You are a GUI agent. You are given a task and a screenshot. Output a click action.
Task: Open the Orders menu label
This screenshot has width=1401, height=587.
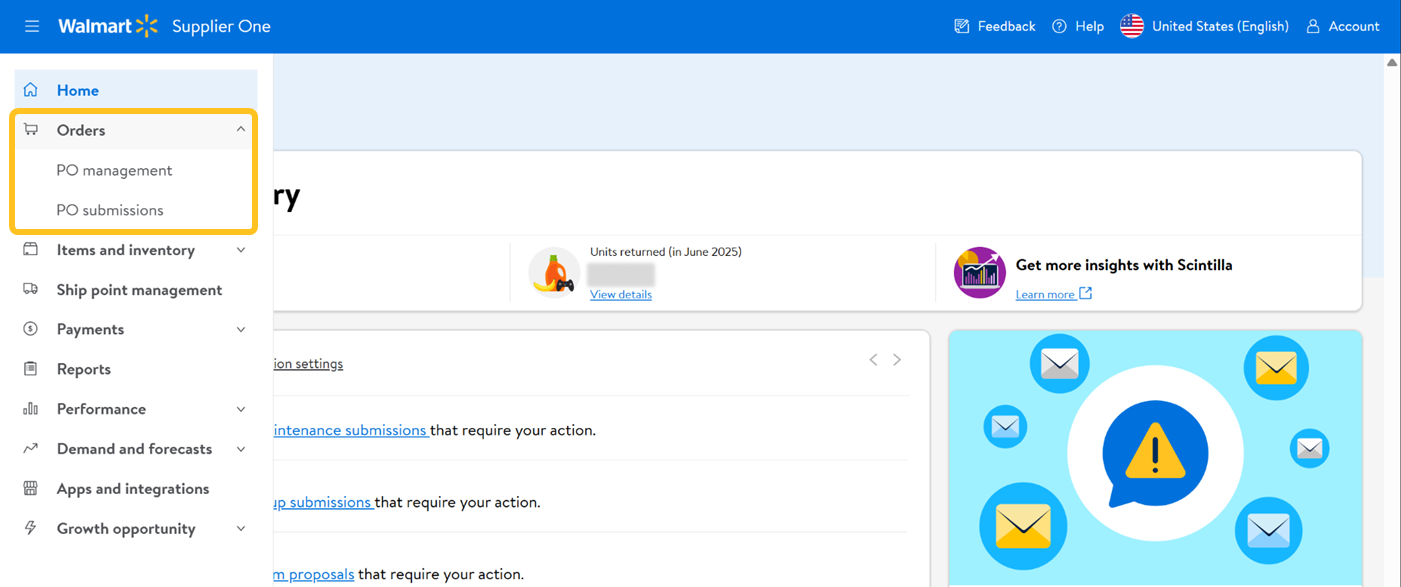point(81,130)
